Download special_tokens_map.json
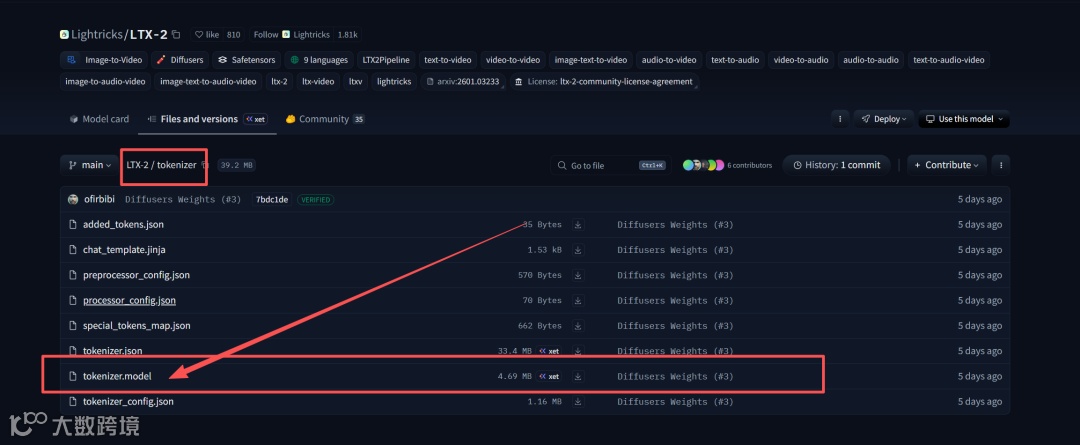 pyautogui.click(x=579, y=326)
